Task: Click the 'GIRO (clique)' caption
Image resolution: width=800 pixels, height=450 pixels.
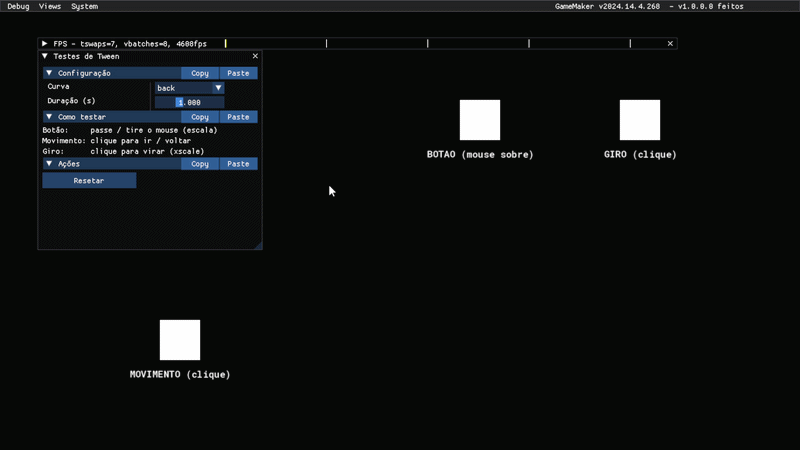Action: pyautogui.click(x=640, y=155)
